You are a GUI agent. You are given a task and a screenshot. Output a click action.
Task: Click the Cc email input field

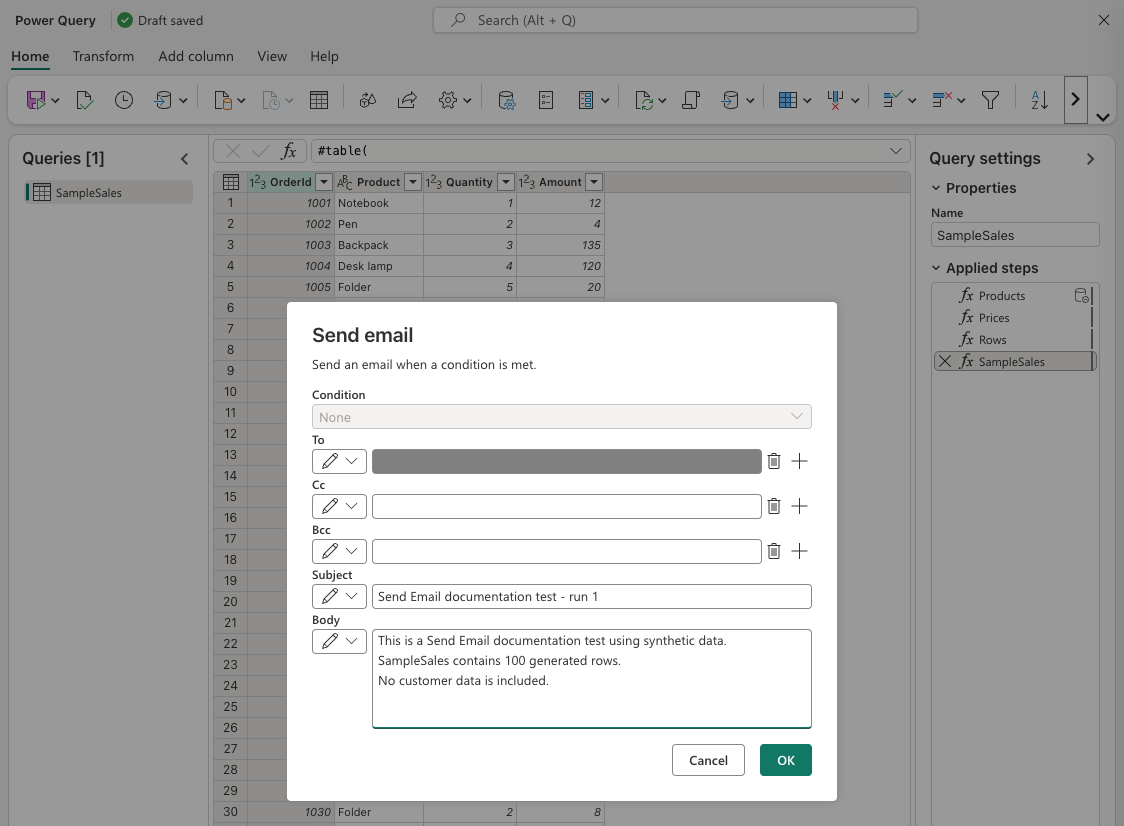[566, 506]
